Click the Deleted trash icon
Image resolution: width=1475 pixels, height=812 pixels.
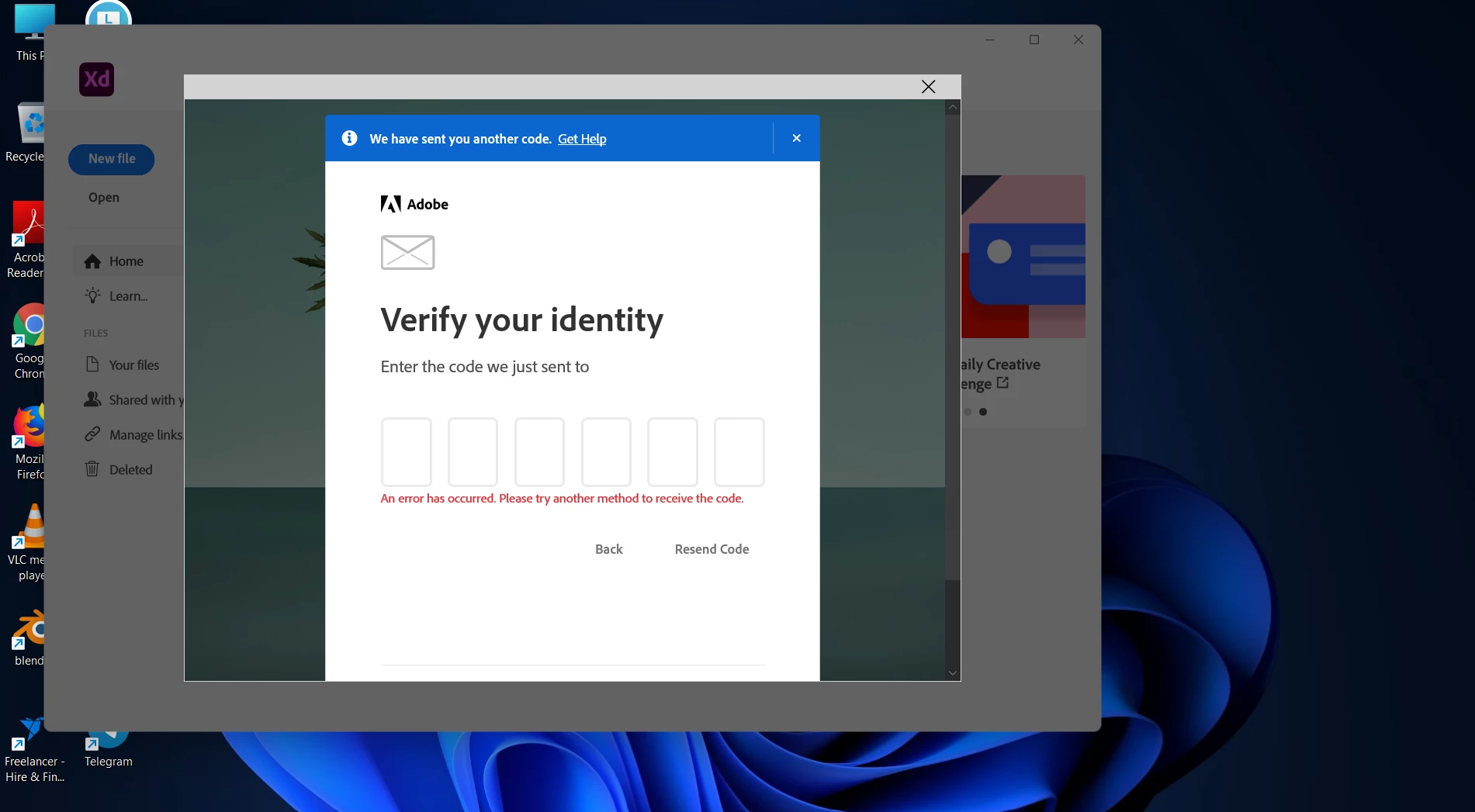[x=92, y=469]
